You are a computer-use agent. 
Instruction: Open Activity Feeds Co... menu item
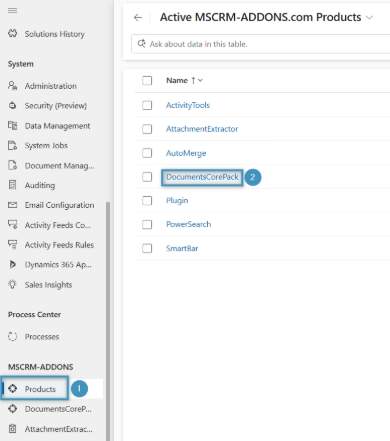tap(58, 225)
